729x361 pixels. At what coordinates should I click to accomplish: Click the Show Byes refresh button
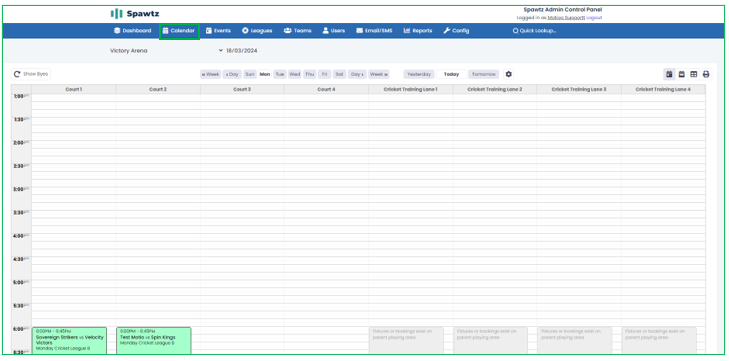[31, 74]
